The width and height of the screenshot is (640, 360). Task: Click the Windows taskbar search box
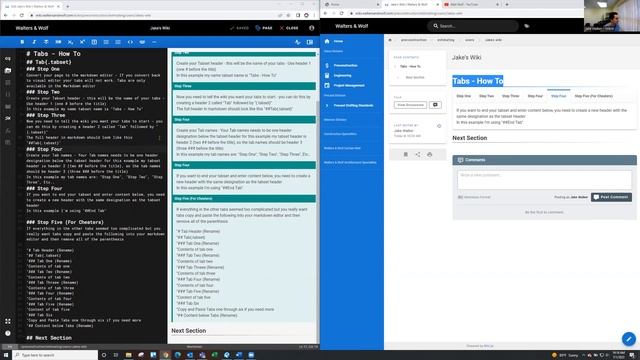(x=55, y=355)
